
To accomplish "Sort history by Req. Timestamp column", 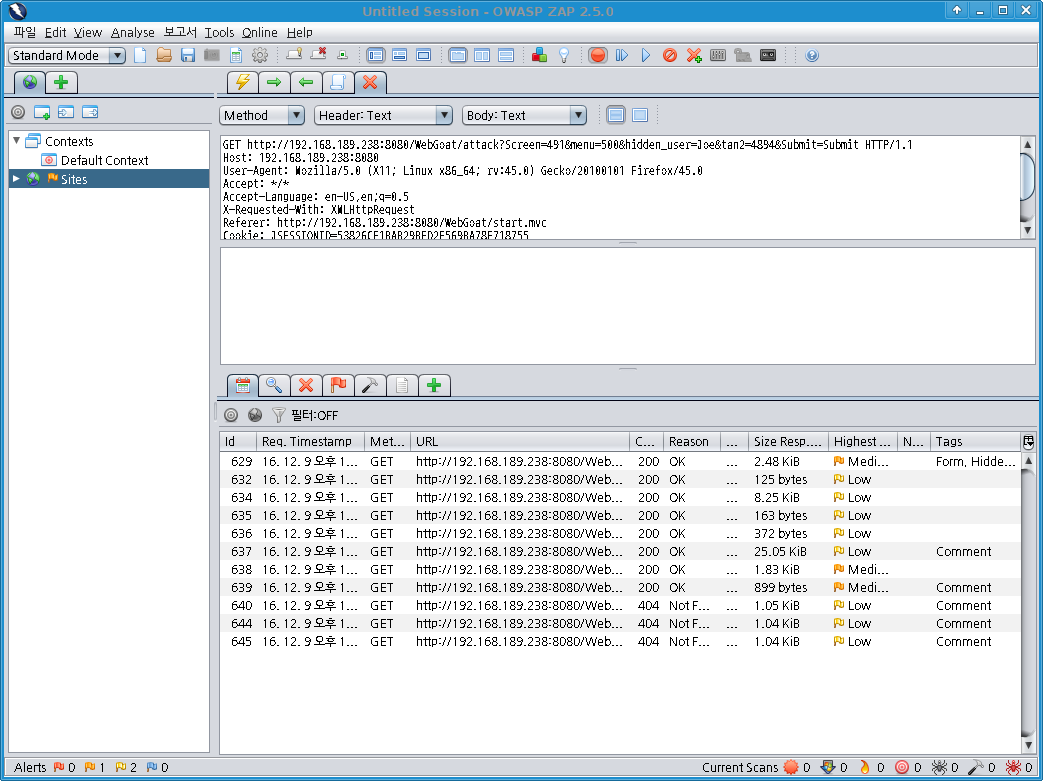I will tap(311, 441).
